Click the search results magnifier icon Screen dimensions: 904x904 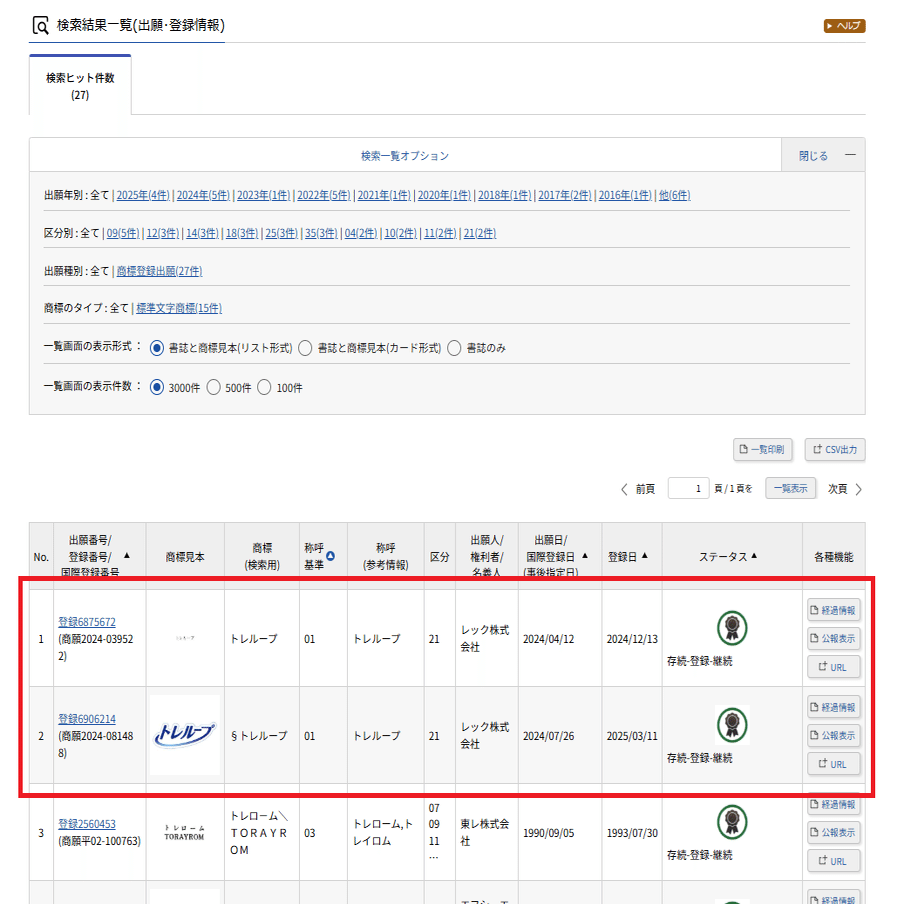40,26
